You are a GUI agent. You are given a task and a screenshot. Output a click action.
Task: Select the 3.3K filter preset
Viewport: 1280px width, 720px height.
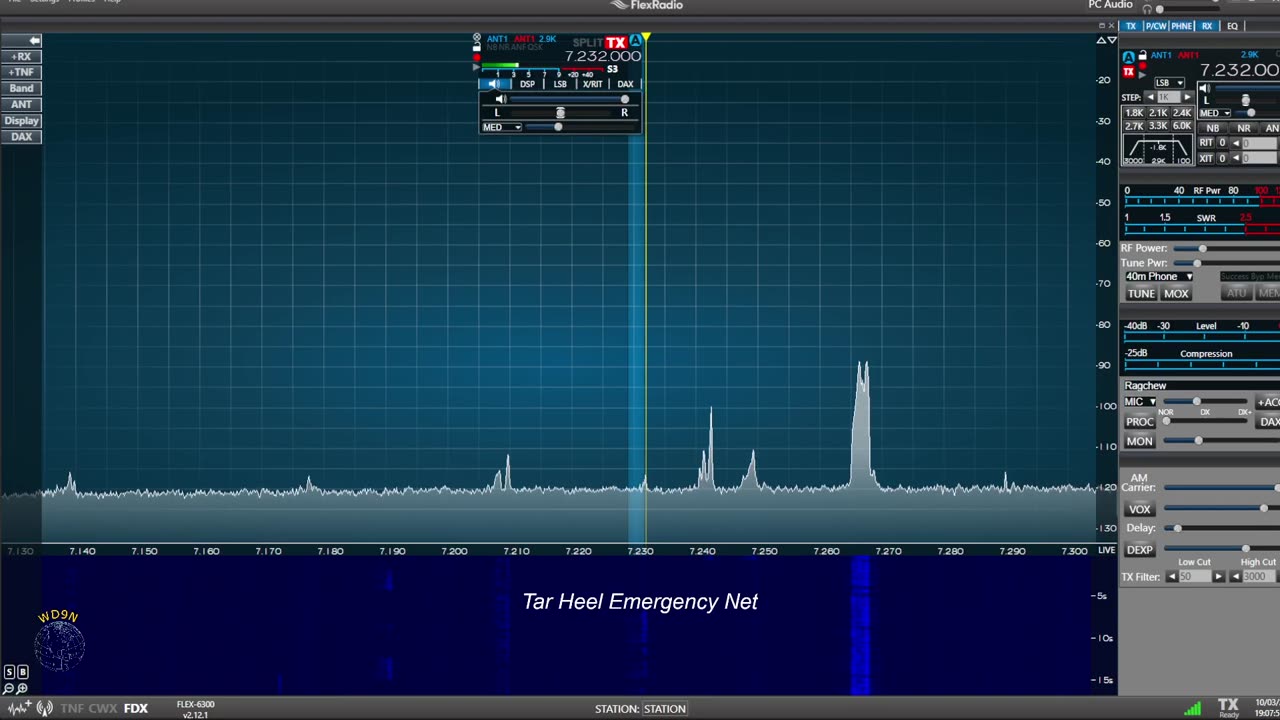1158,126
